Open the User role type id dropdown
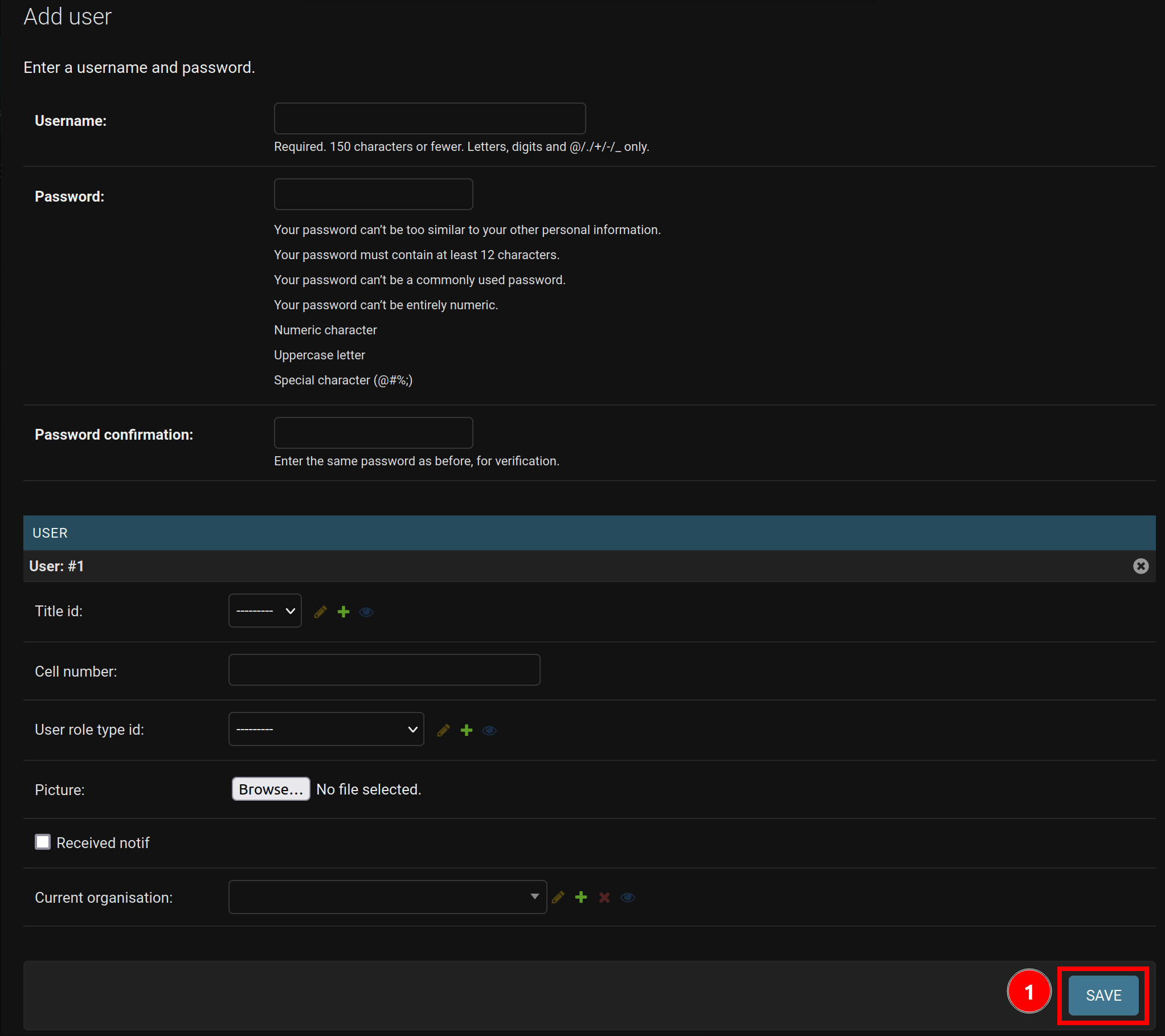Image resolution: width=1165 pixels, height=1036 pixels. (x=326, y=729)
